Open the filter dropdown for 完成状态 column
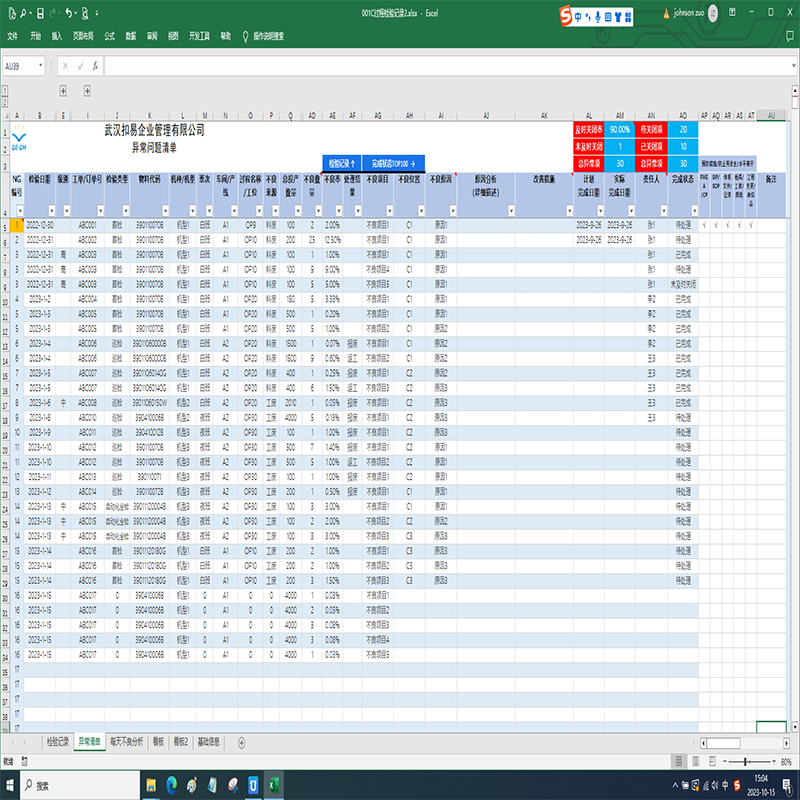The image size is (800, 800). tap(694, 211)
